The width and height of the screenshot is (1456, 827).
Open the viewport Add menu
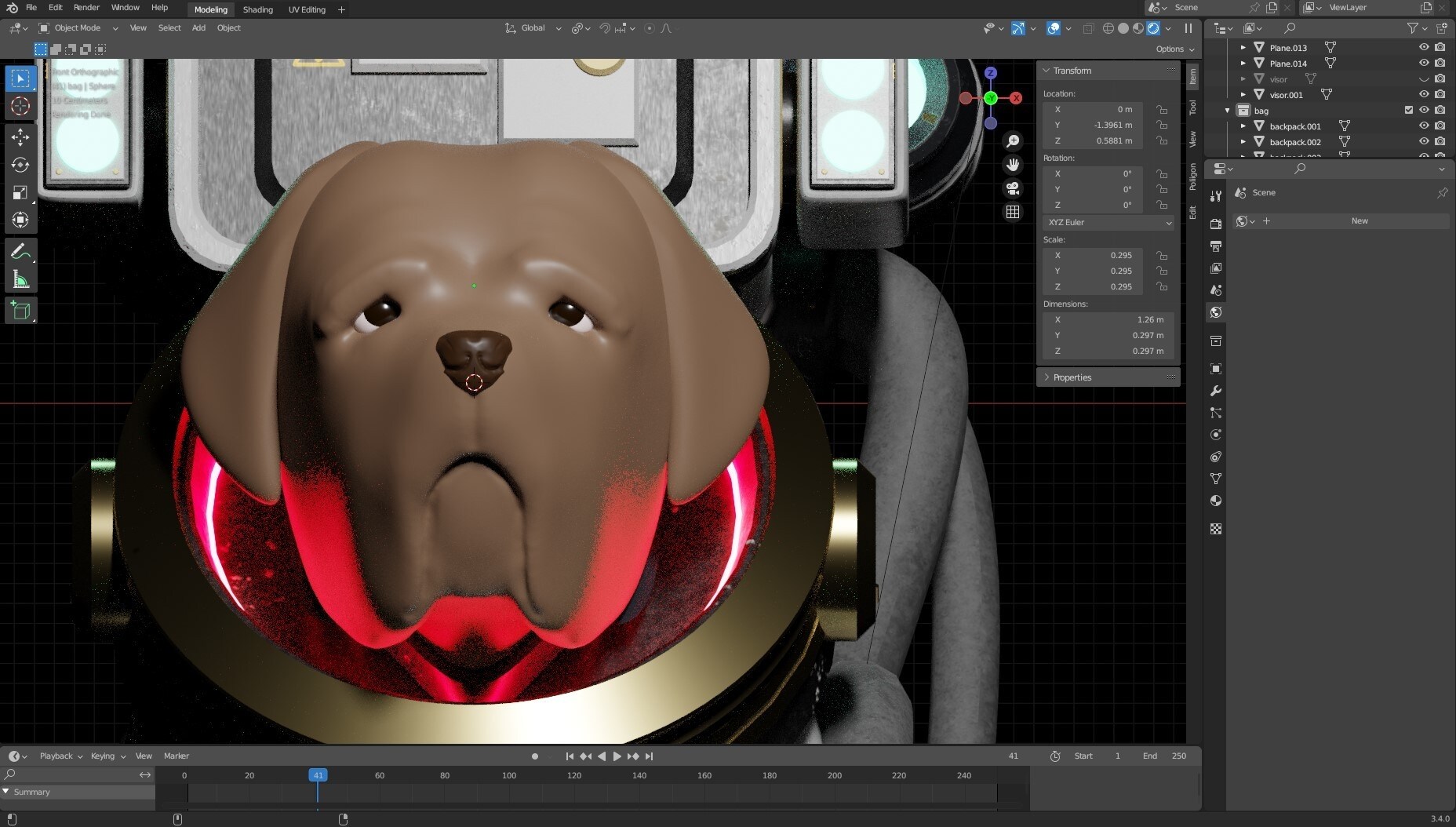[198, 28]
